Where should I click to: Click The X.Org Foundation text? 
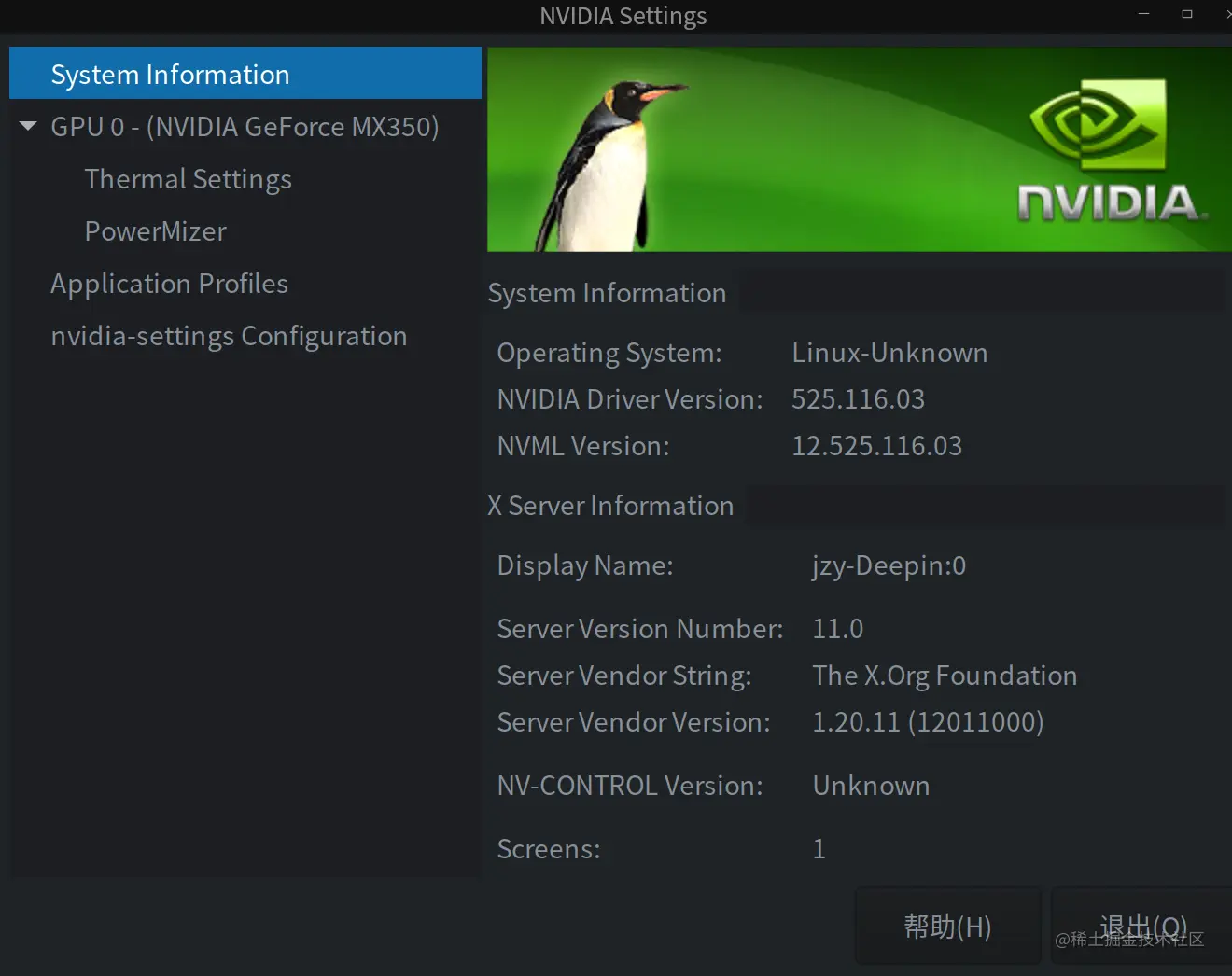coord(945,676)
